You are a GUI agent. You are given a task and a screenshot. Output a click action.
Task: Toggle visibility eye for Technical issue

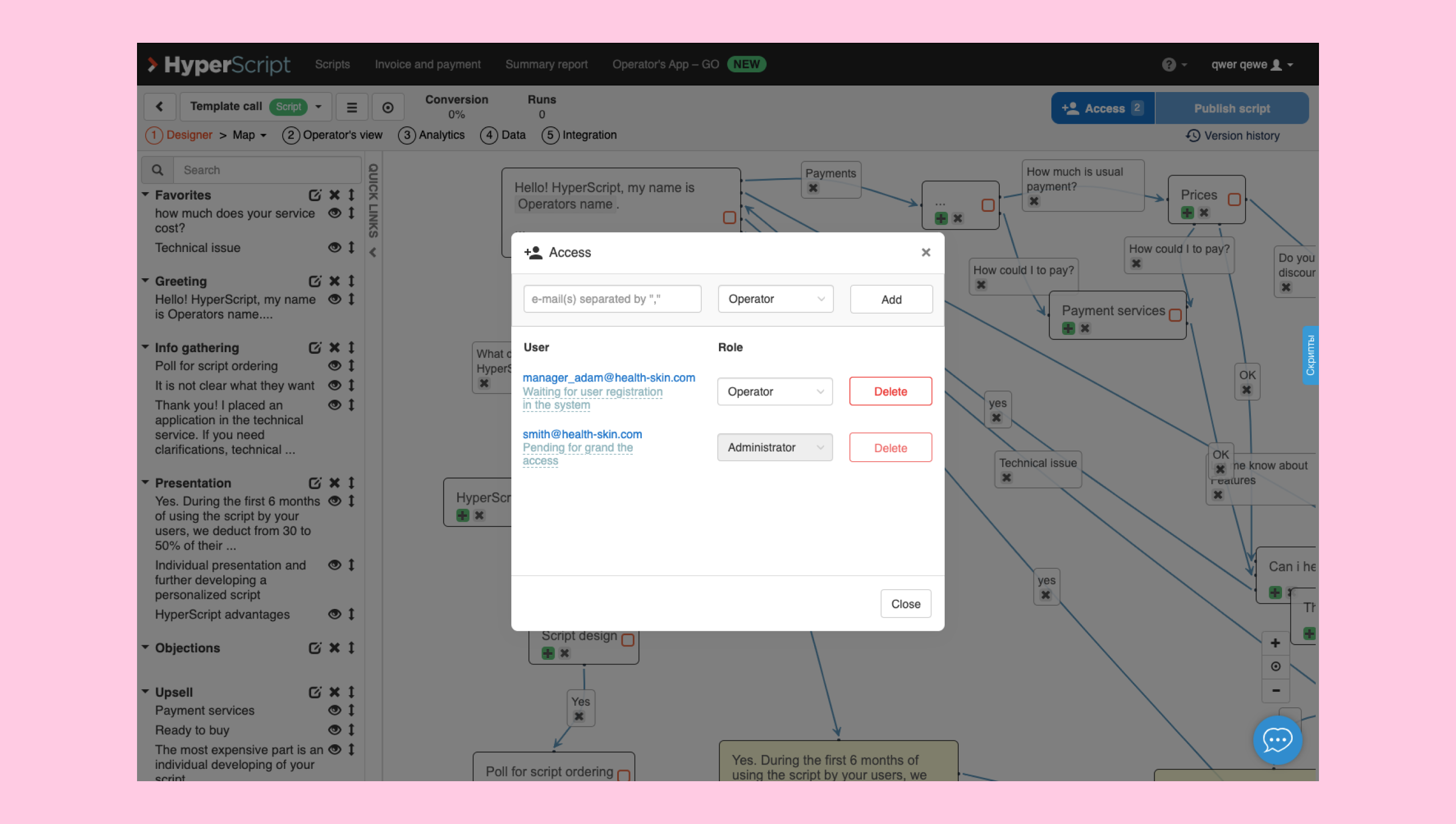(334, 247)
